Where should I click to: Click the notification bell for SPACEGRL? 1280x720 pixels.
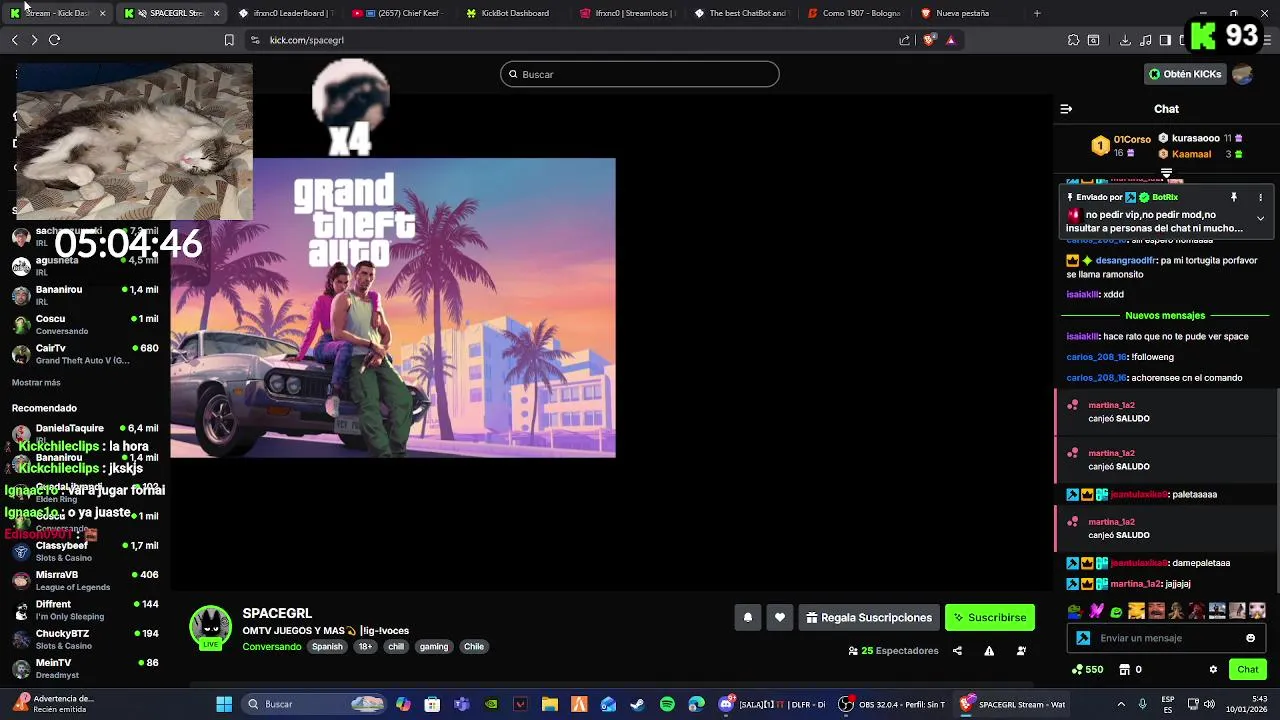[747, 618]
